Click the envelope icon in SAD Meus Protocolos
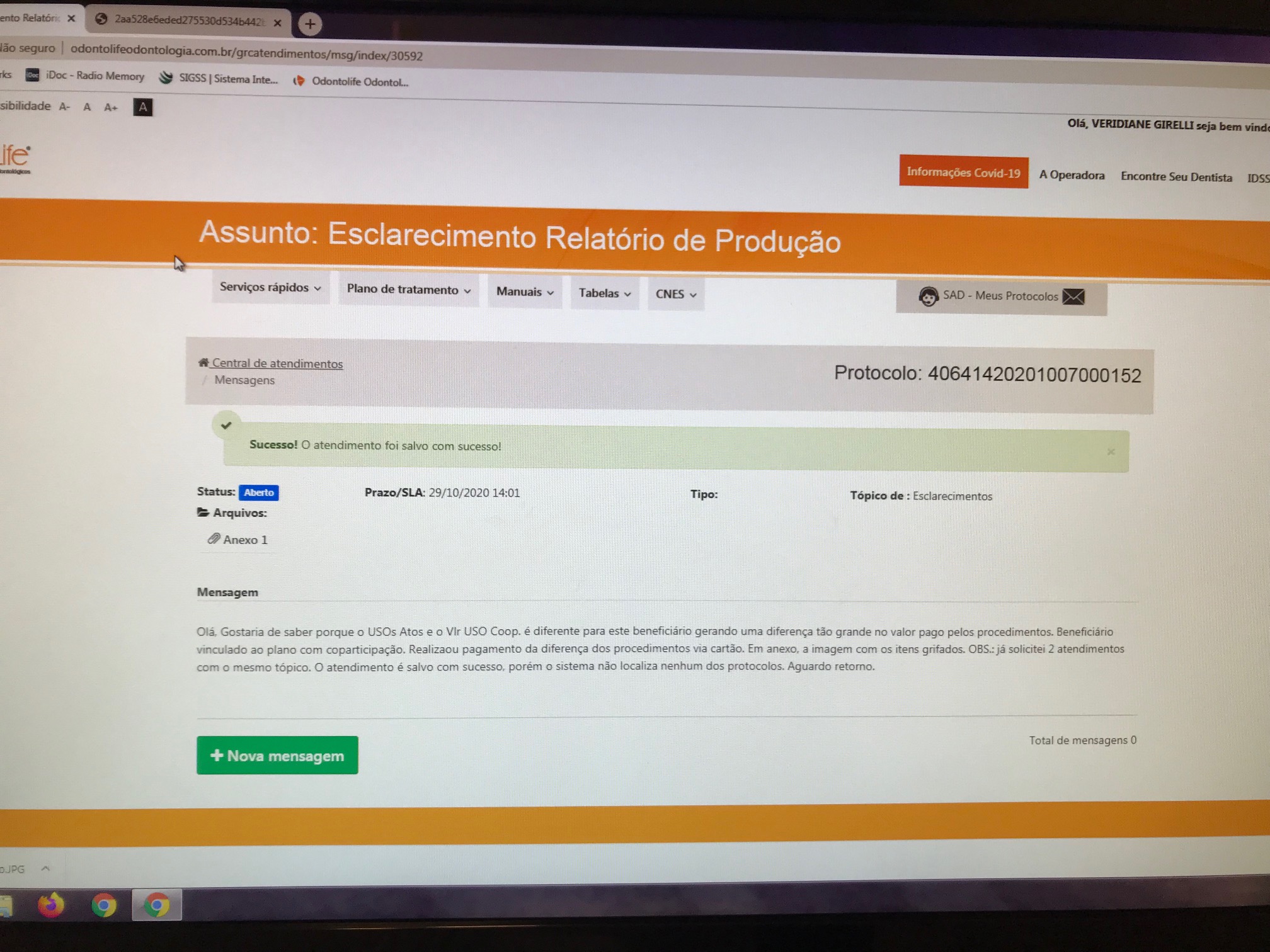The width and height of the screenshot is (1270, 952). [x=1074, y=297]
